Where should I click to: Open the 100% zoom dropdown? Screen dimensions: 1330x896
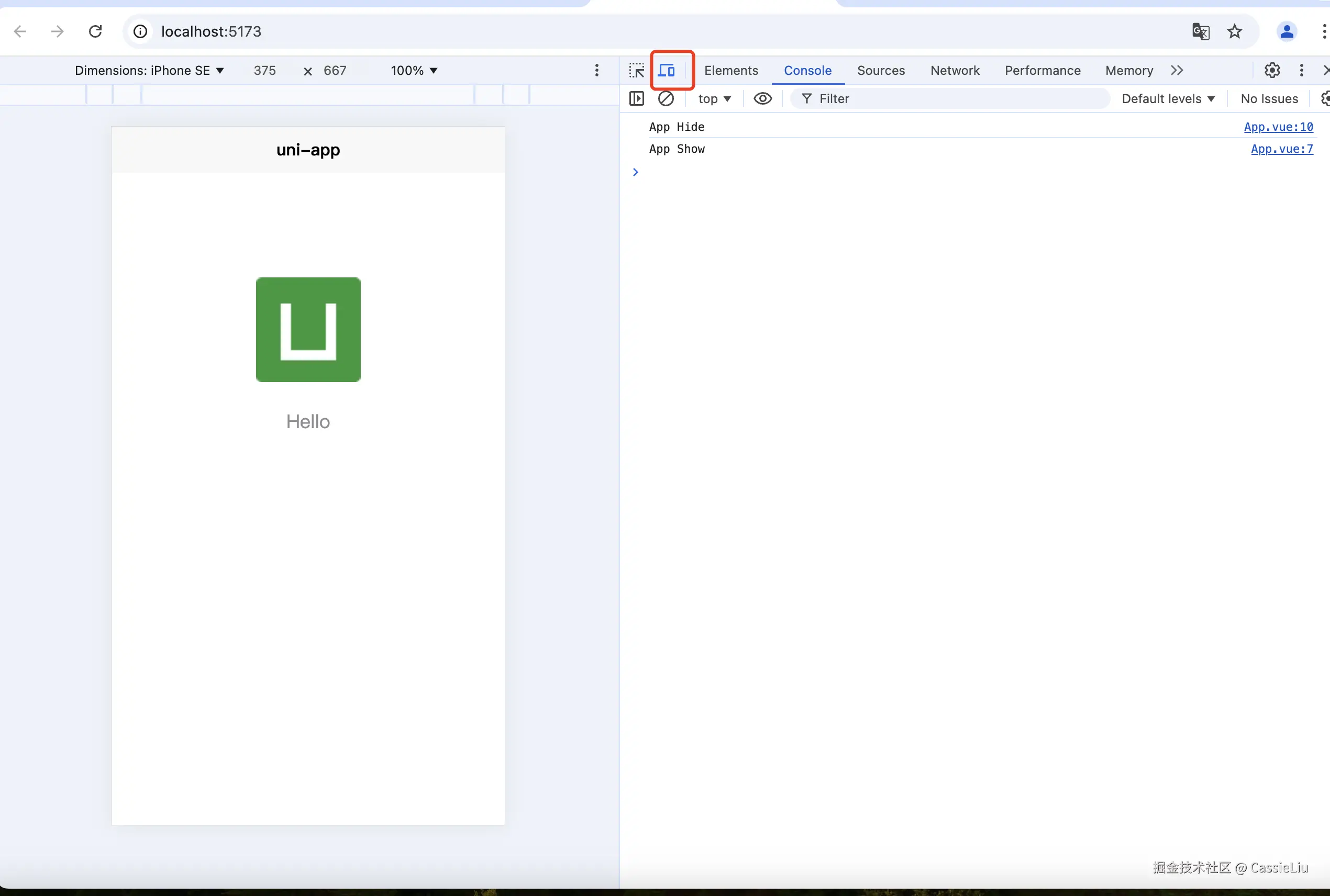point(414,70)
